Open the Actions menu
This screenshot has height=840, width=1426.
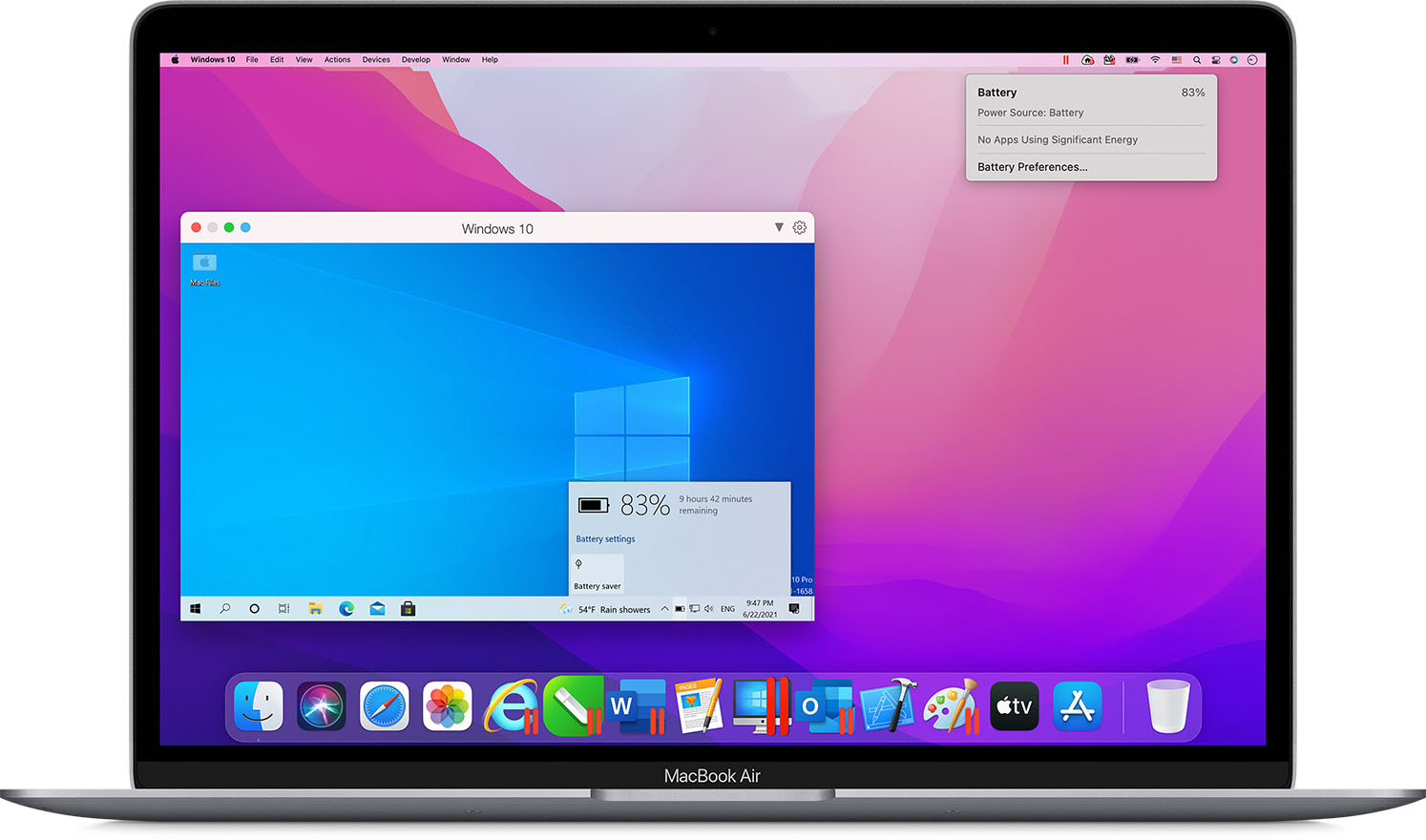pos(337,59)
